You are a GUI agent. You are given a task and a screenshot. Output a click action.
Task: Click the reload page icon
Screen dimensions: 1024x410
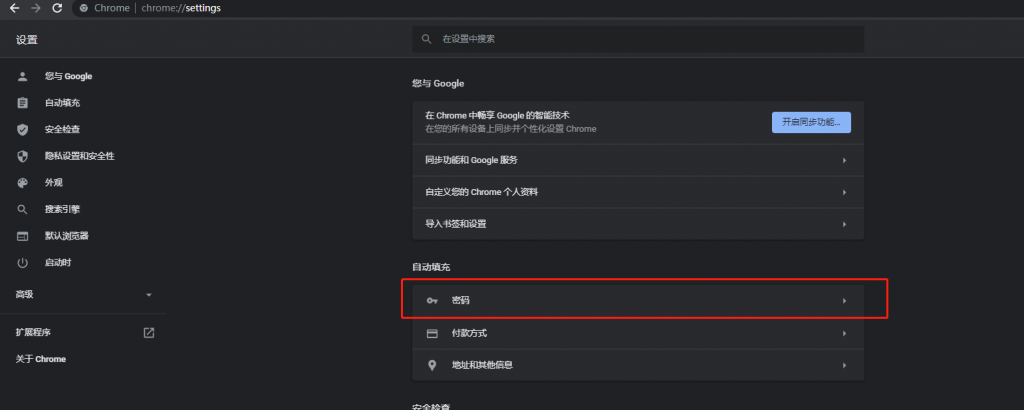[57, 8]
